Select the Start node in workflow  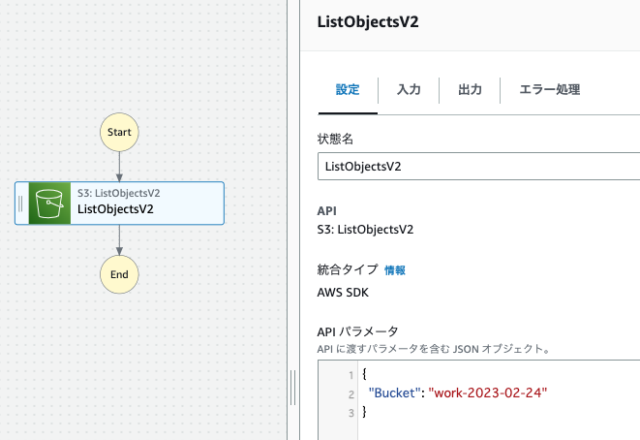119,132
